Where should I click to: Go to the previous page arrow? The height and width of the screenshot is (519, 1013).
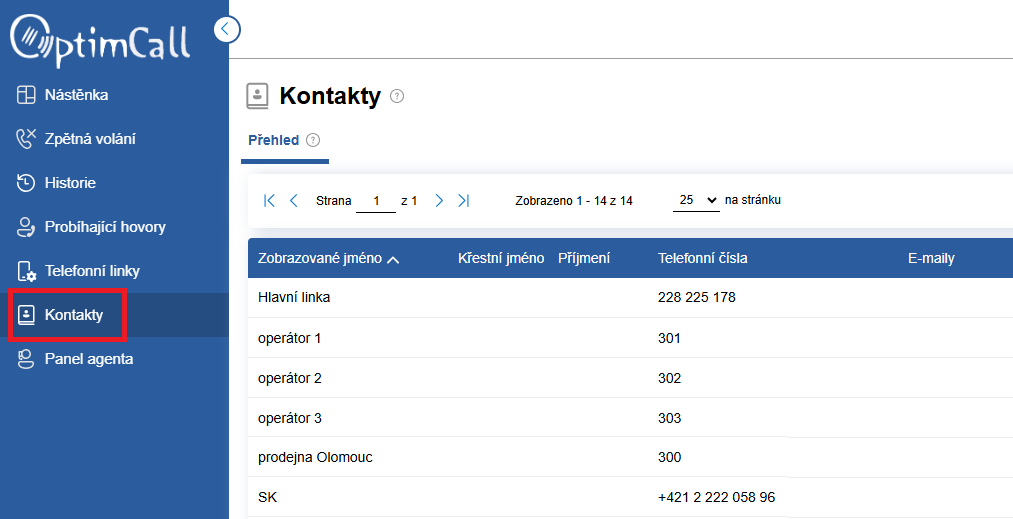293,201
